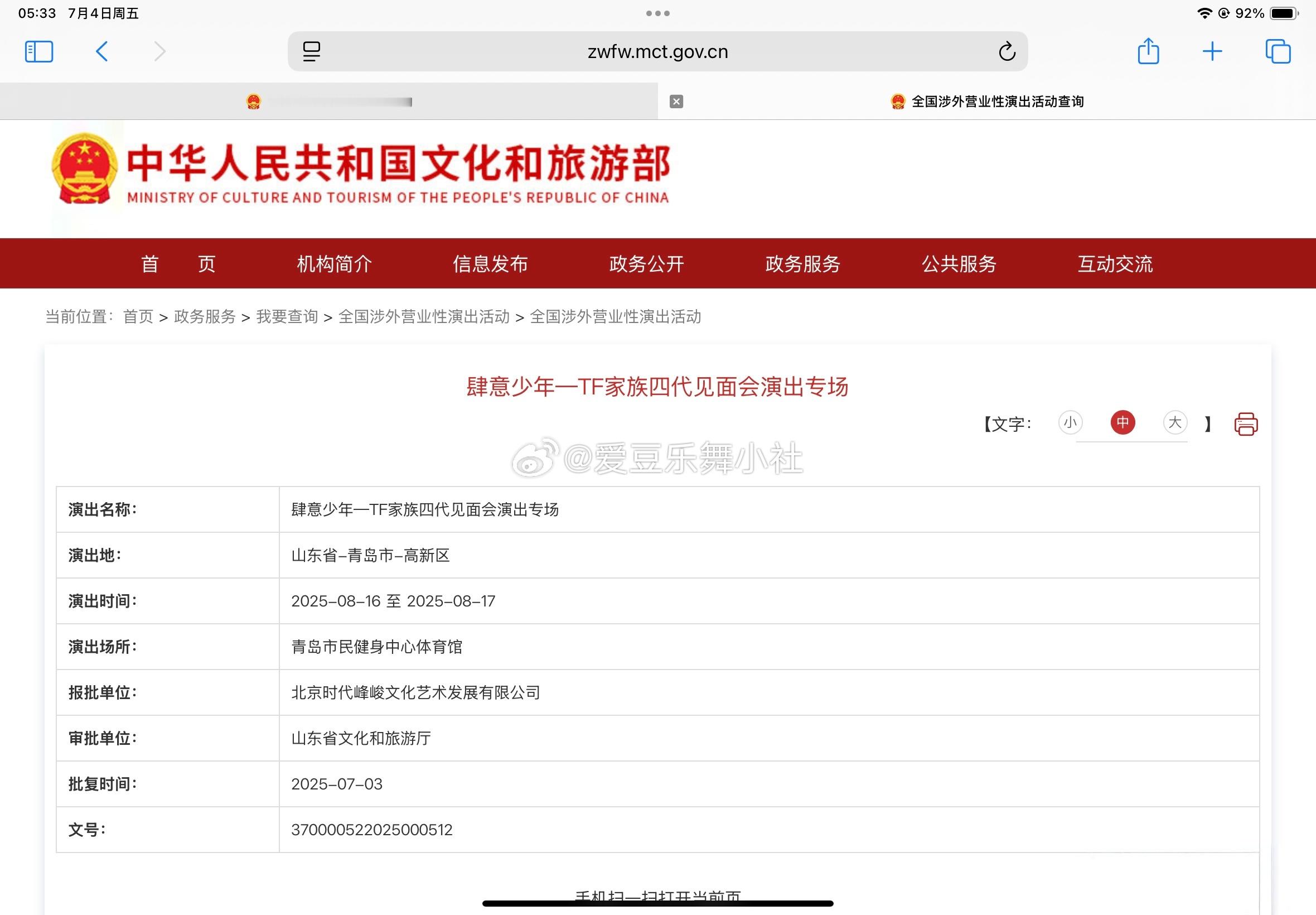
Task: Open the Safari sidebar panel
Action: pyautogui.click(x=39, y=51)
